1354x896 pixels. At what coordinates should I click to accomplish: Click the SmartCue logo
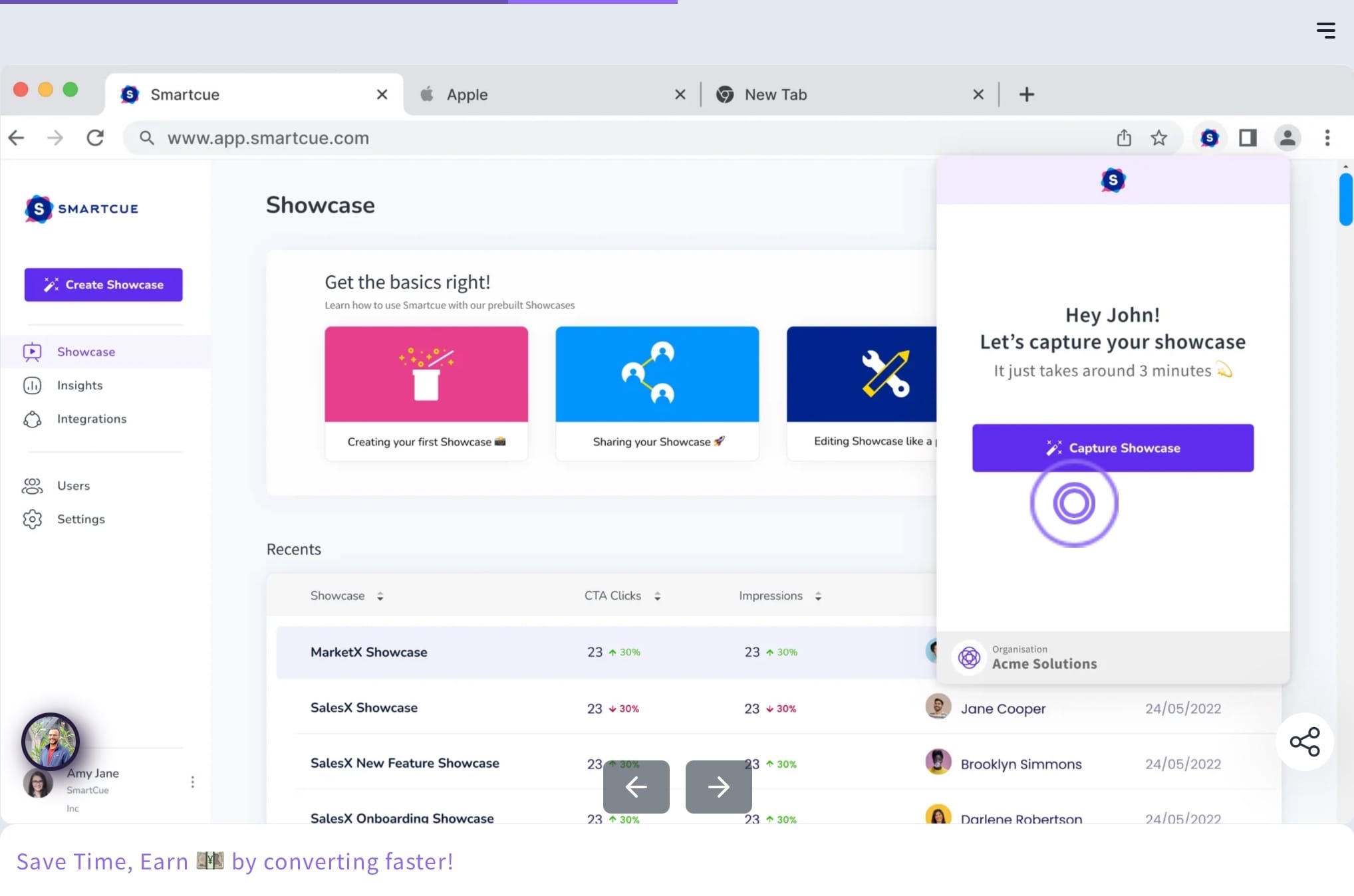(x=81, y=209)
